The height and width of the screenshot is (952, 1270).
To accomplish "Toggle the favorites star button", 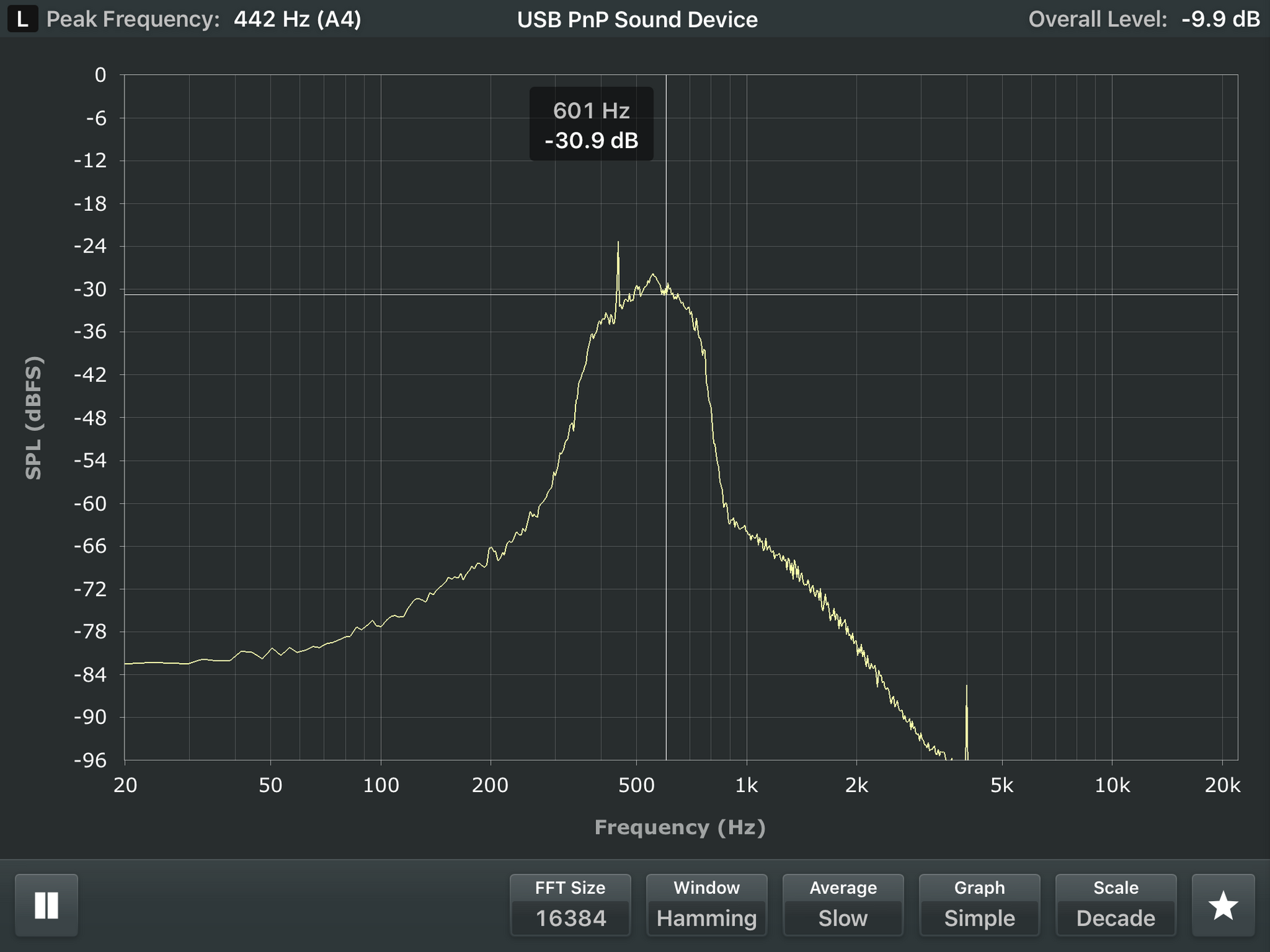I will (x=1222, y=904).
